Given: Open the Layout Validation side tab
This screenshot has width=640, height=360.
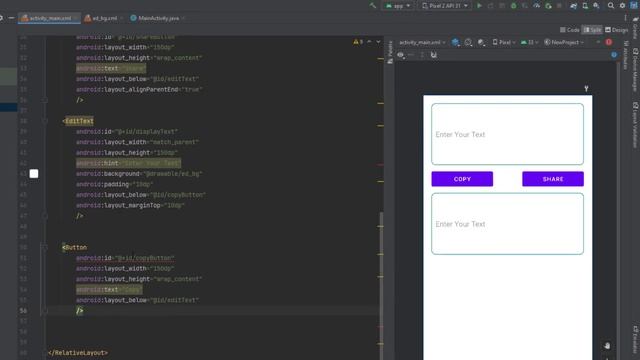Looking at the screenshot, I should (x=635, y=125).
